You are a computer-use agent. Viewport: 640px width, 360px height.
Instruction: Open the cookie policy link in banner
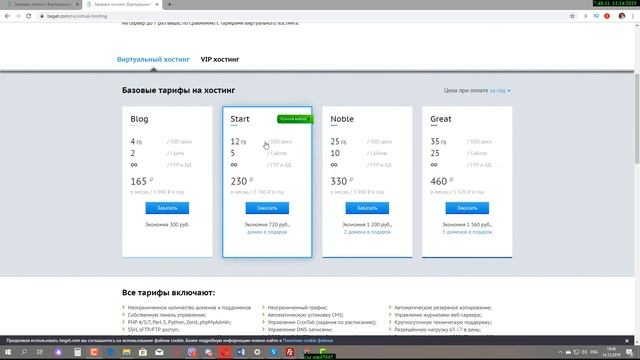(x=308, y=340)
